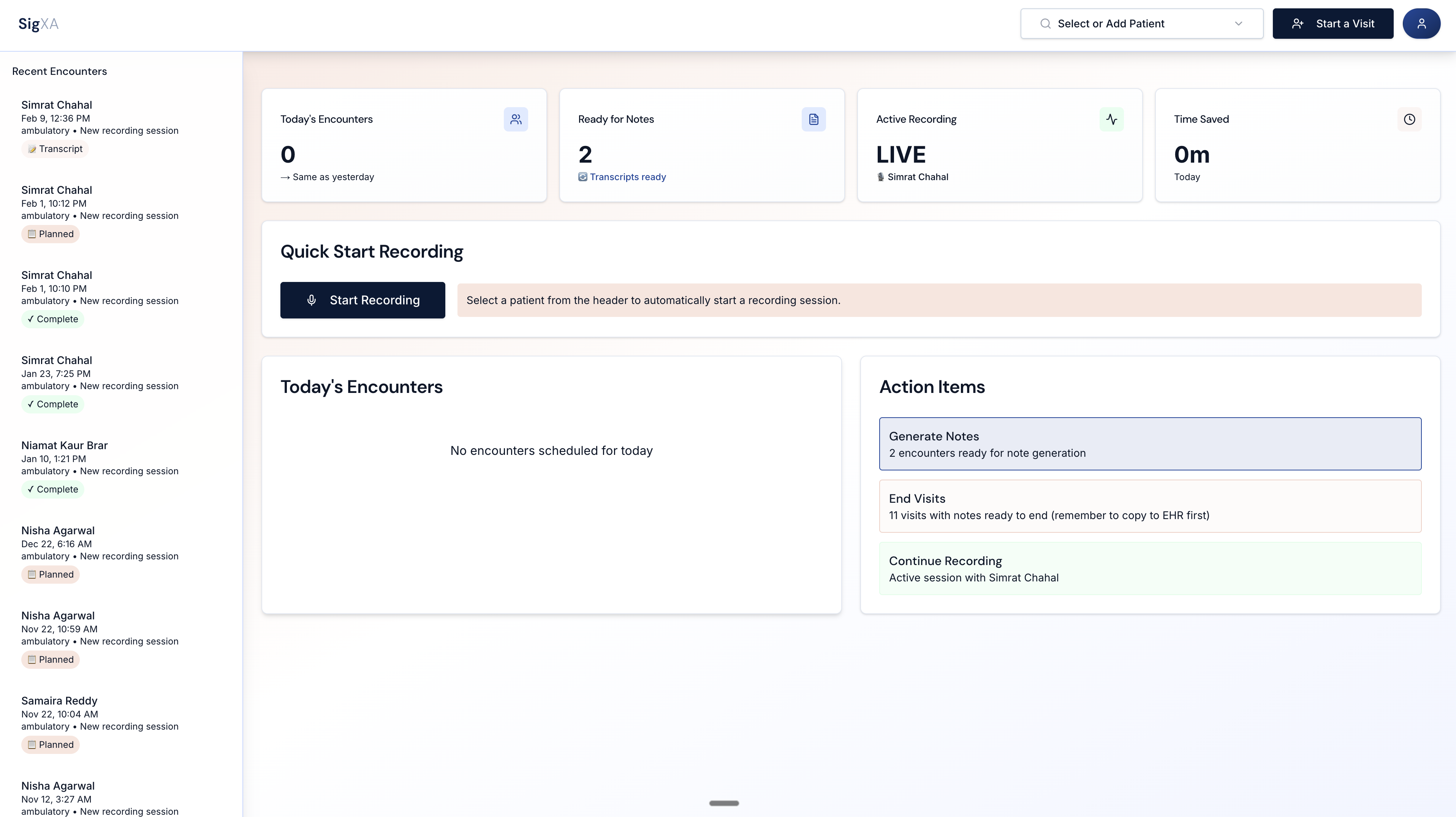Click the search magnifier in patient selector
Screen dimensions: 1456x817
click(x=1045, y=24)
